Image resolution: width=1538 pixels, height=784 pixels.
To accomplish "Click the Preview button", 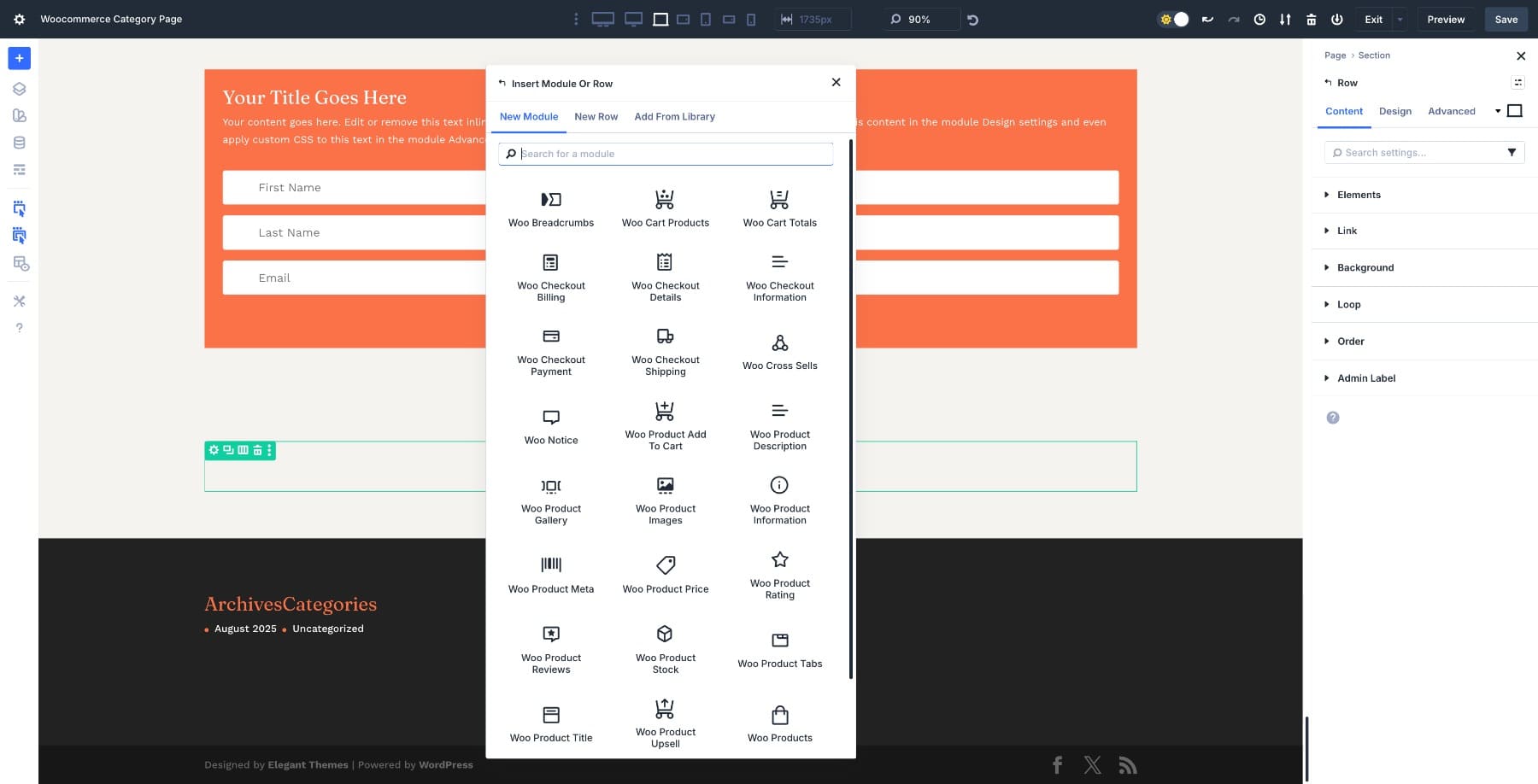I will point(1446,19).
